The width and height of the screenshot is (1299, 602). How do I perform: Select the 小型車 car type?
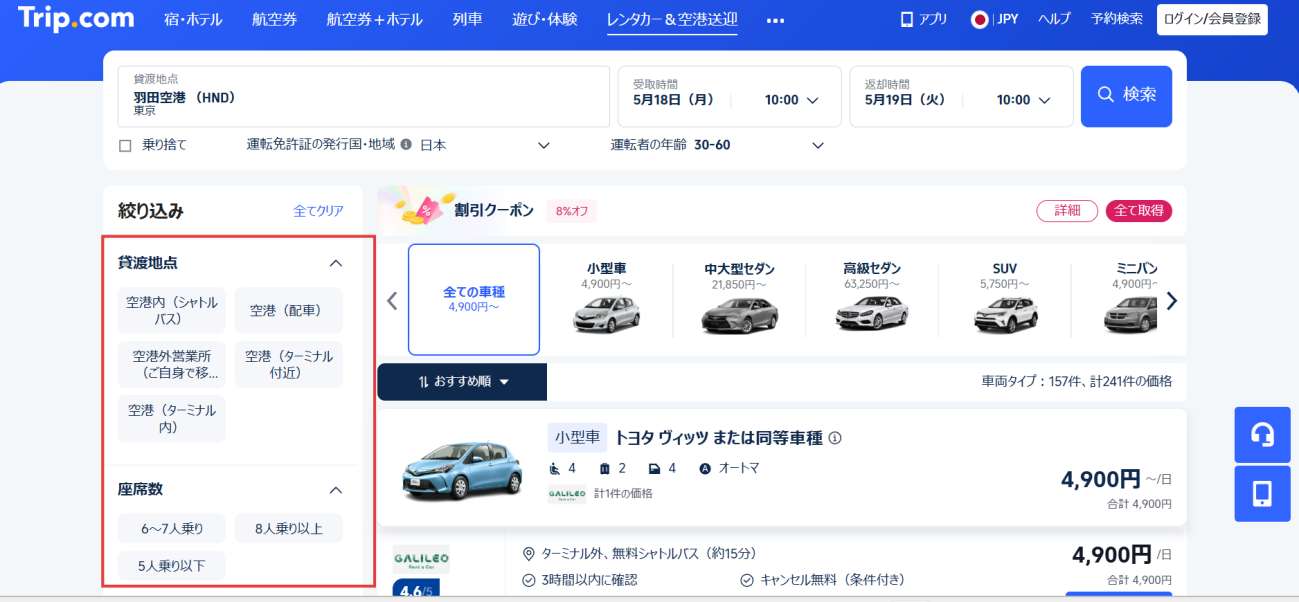point(607,298)
